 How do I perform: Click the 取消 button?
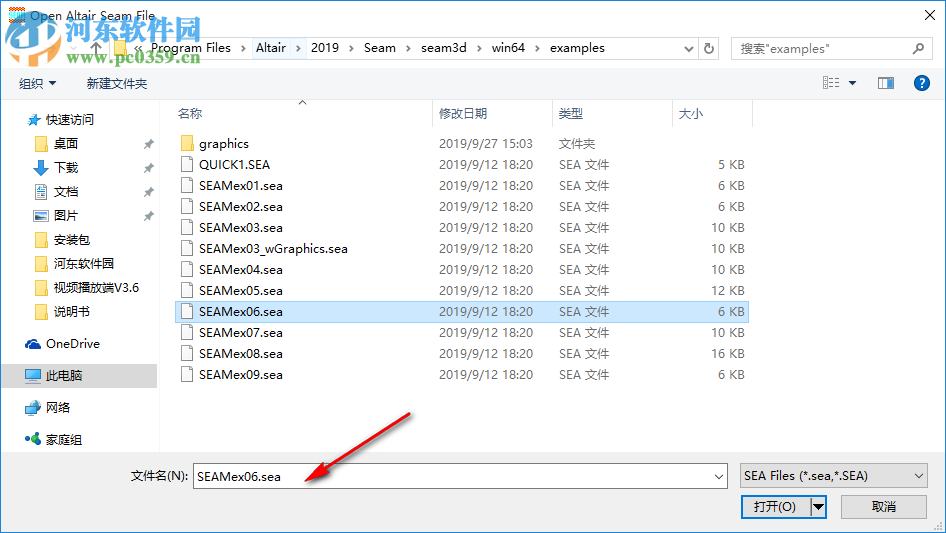coord(883,506)
